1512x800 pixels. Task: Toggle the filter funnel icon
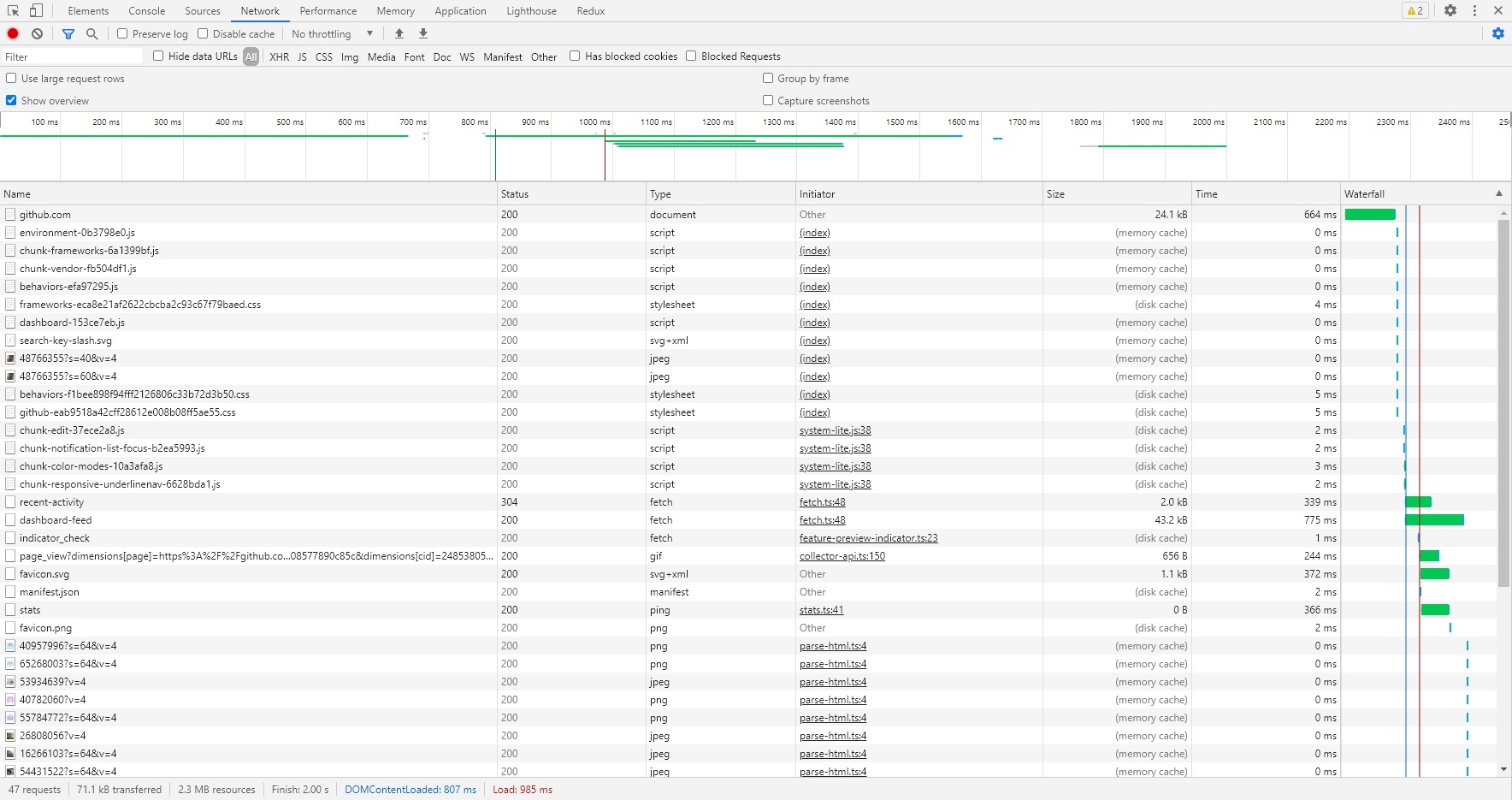pos(68,33)
